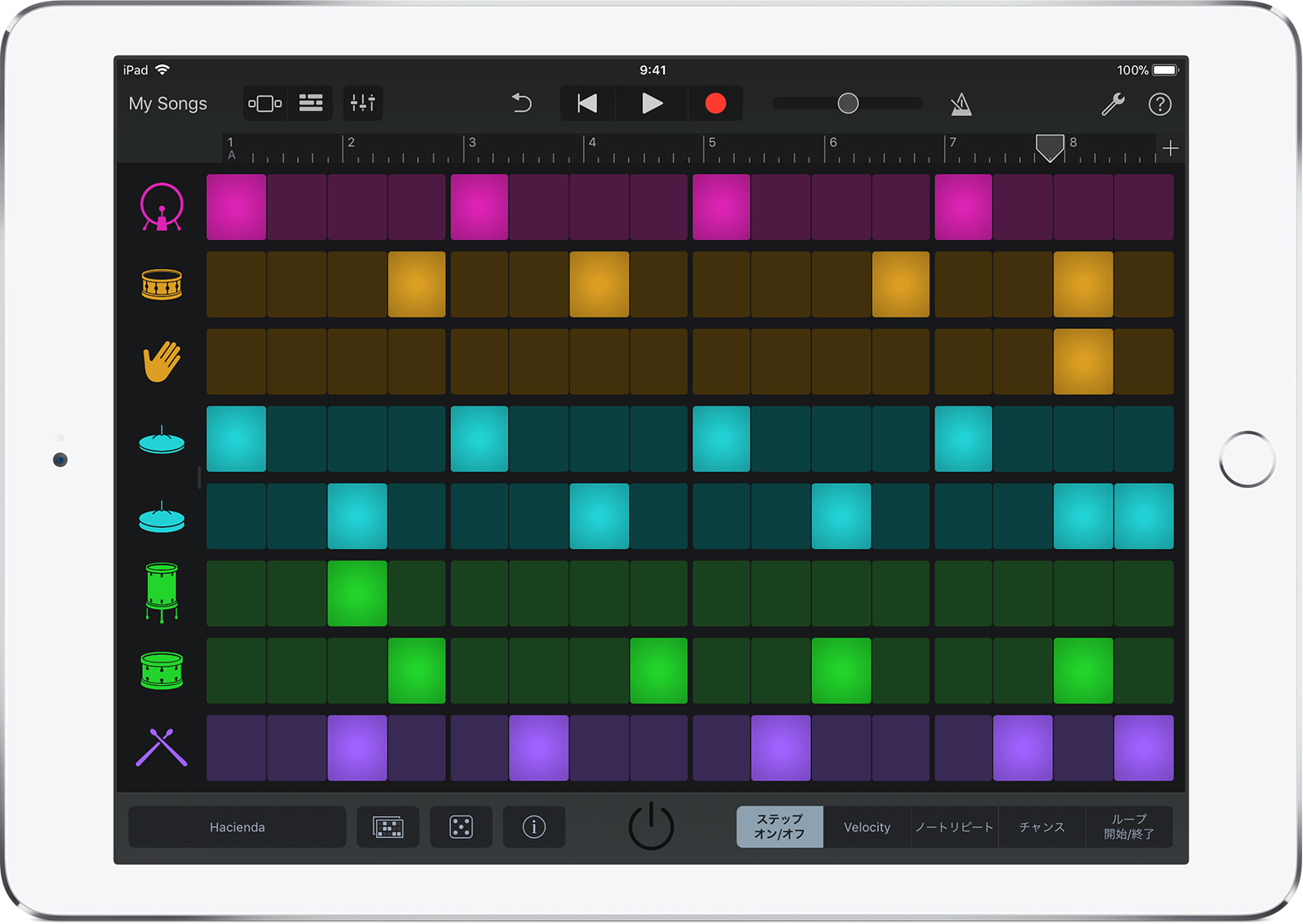Start recording with the red record button
Image resolution: width=1303 pixels, height=924 pixels.
[x=715, y=103]
